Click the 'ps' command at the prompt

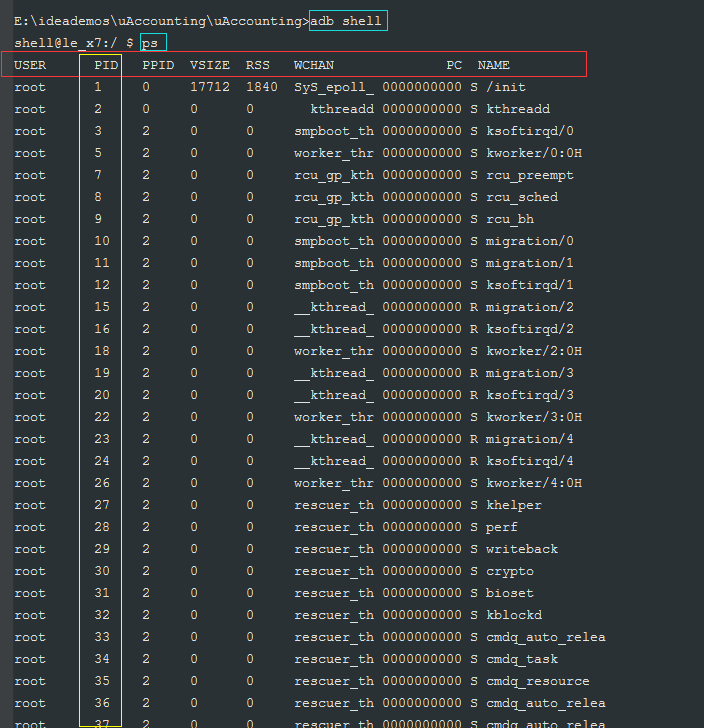pos(150,44)
